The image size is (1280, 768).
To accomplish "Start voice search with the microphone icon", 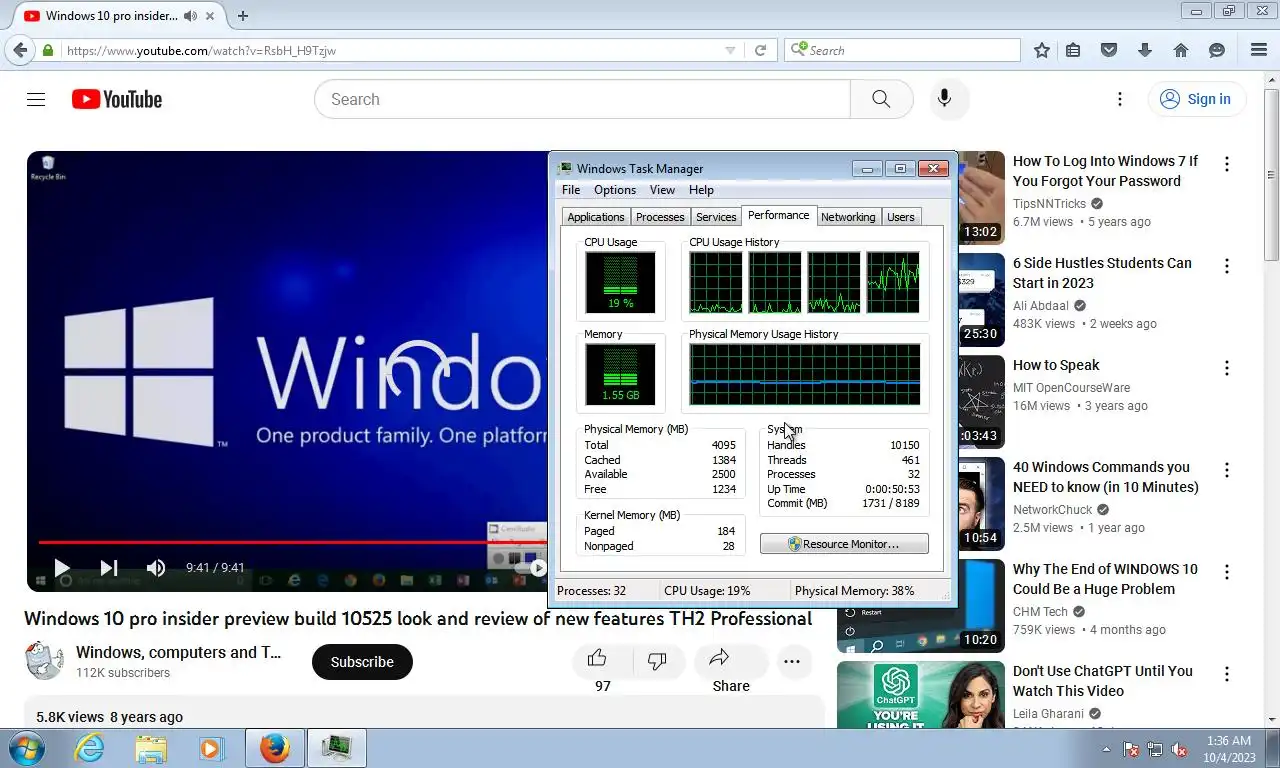I will (944, 99).
